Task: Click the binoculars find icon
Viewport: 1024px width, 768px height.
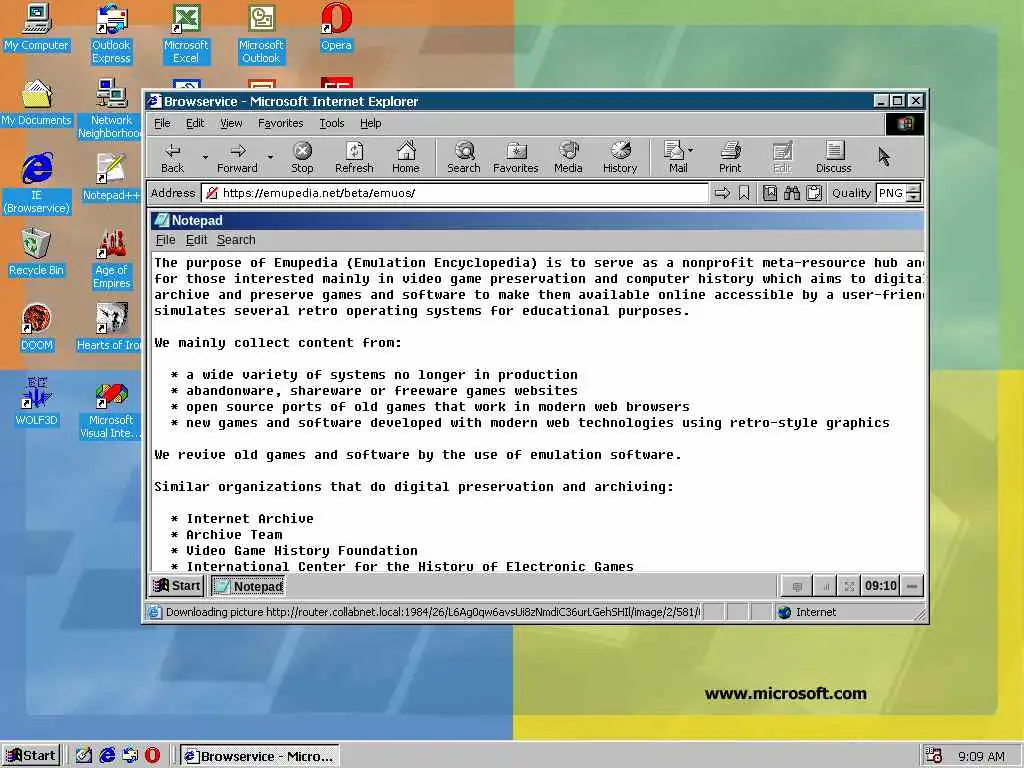Action: coord(792,193)
